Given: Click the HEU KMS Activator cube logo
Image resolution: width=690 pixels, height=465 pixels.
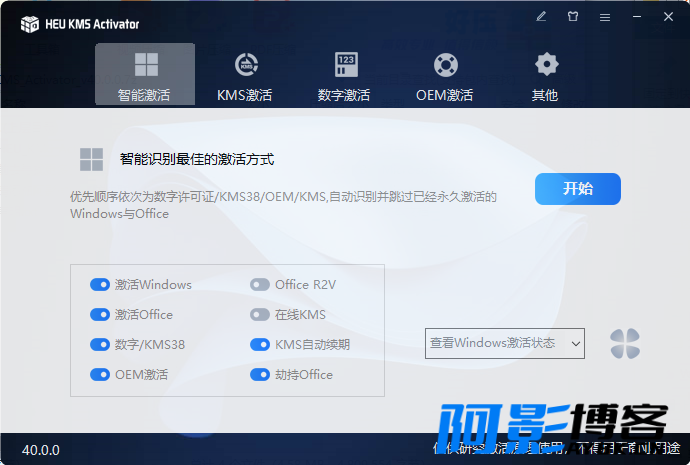Looking at the screenshot, I should [x=30, y=24].
